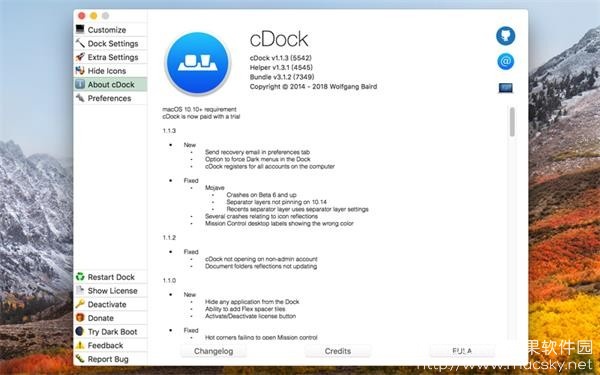This screenshot has width=600, height=375.
Task: Click the Hide Icons sidebar icon
Action: [80, 70]
